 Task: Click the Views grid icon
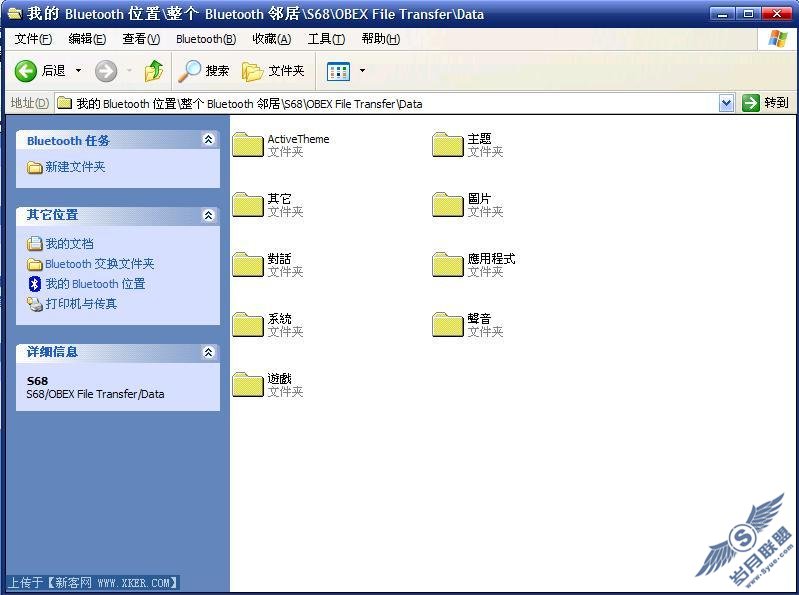click(338, 71)
